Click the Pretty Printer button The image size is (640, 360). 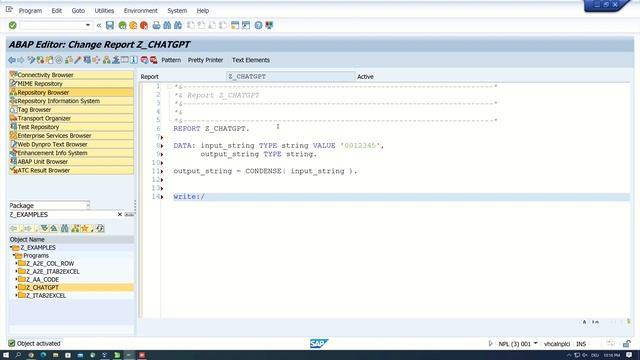(x=205, y=60)
